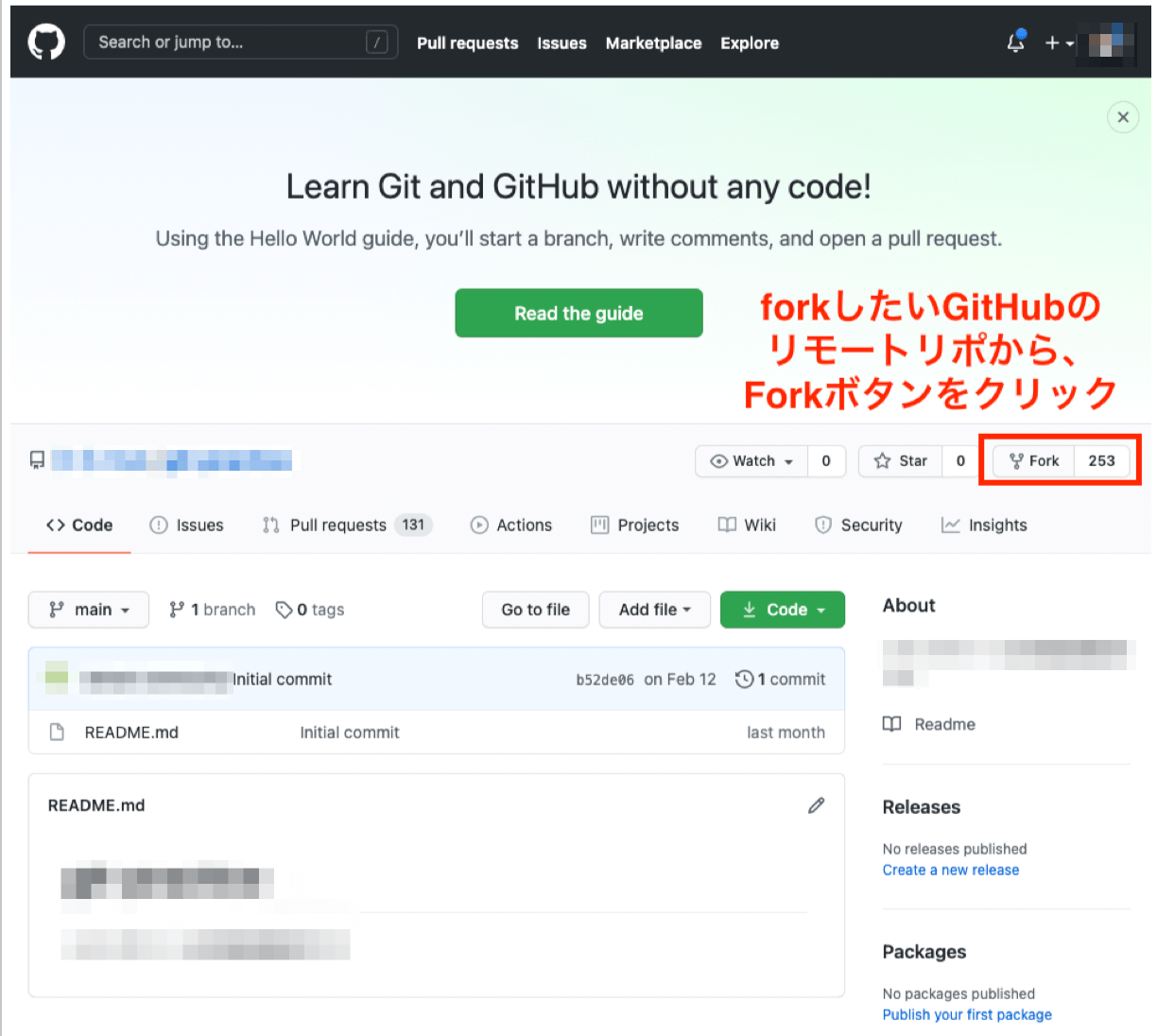Click the Readme book icon in About
This screenshot has height=1036, width=1157.
[x=891, y=724]
